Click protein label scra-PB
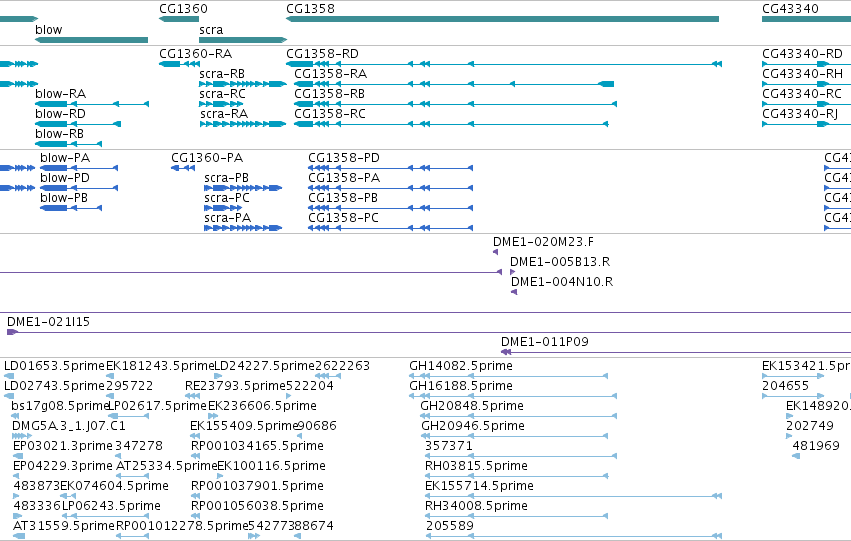The image size is (851, 541). pos(226,178)
